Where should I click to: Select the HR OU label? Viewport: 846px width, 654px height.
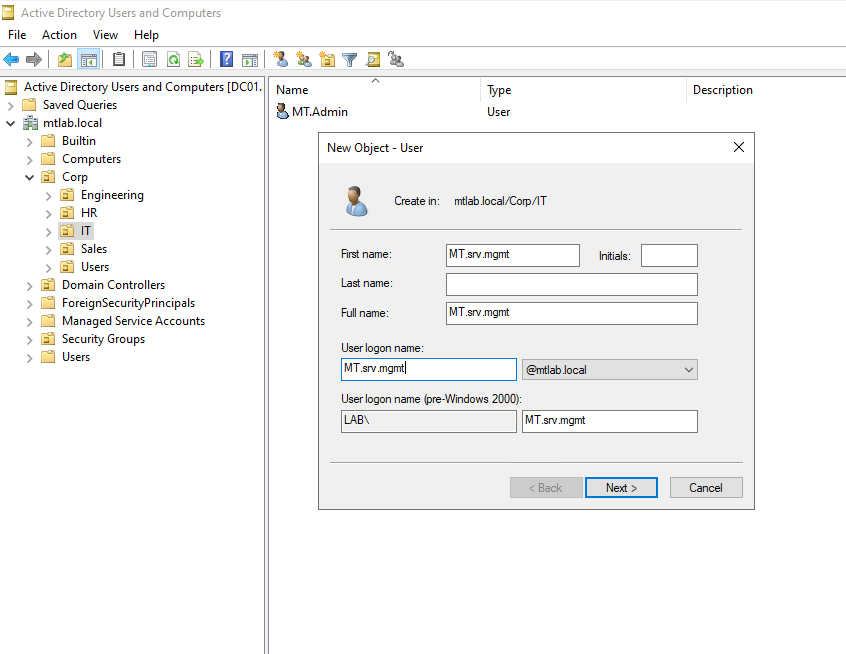pos(88,213)
